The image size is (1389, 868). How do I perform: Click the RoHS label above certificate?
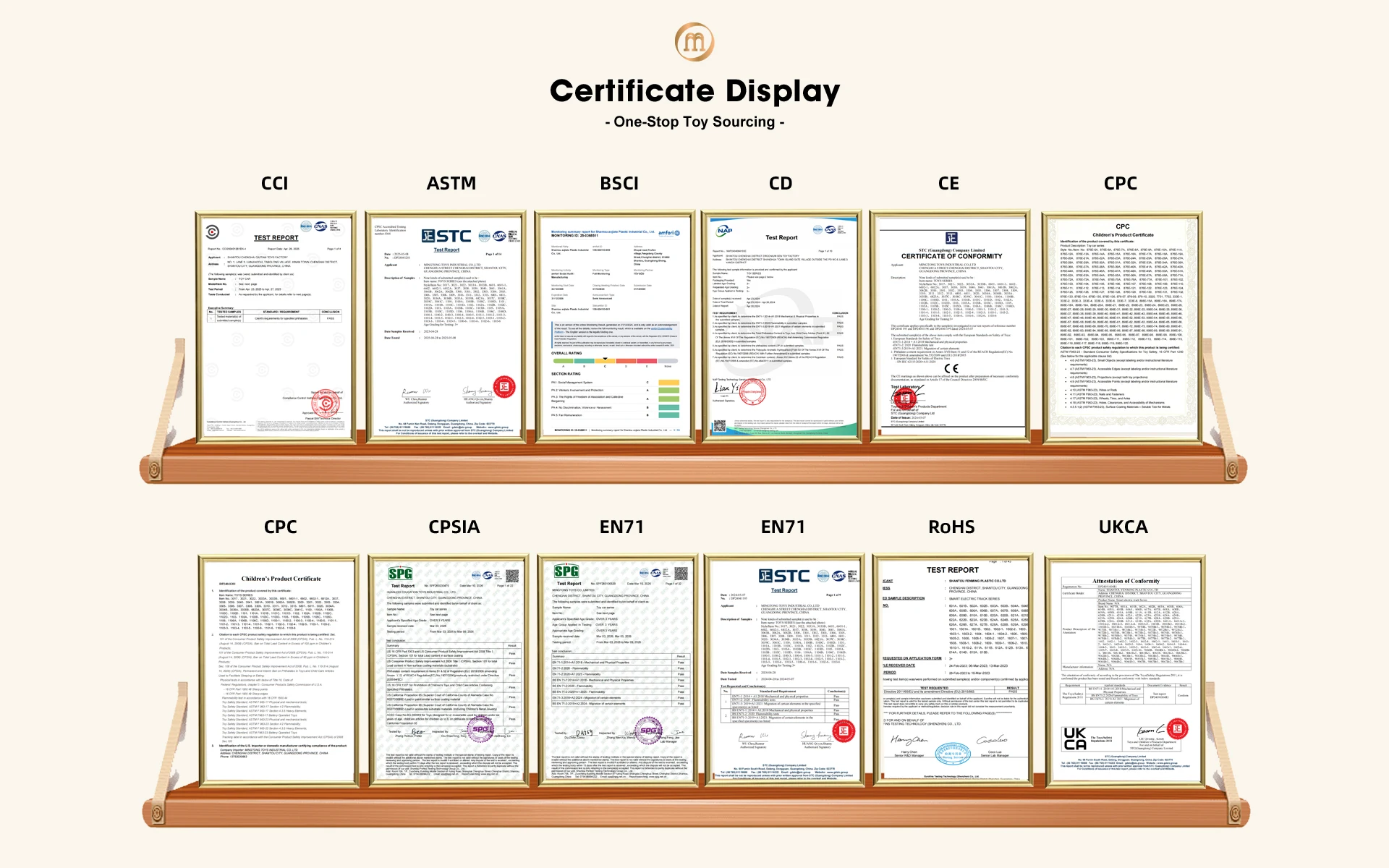pyautogui.click(x=951, y=527)
